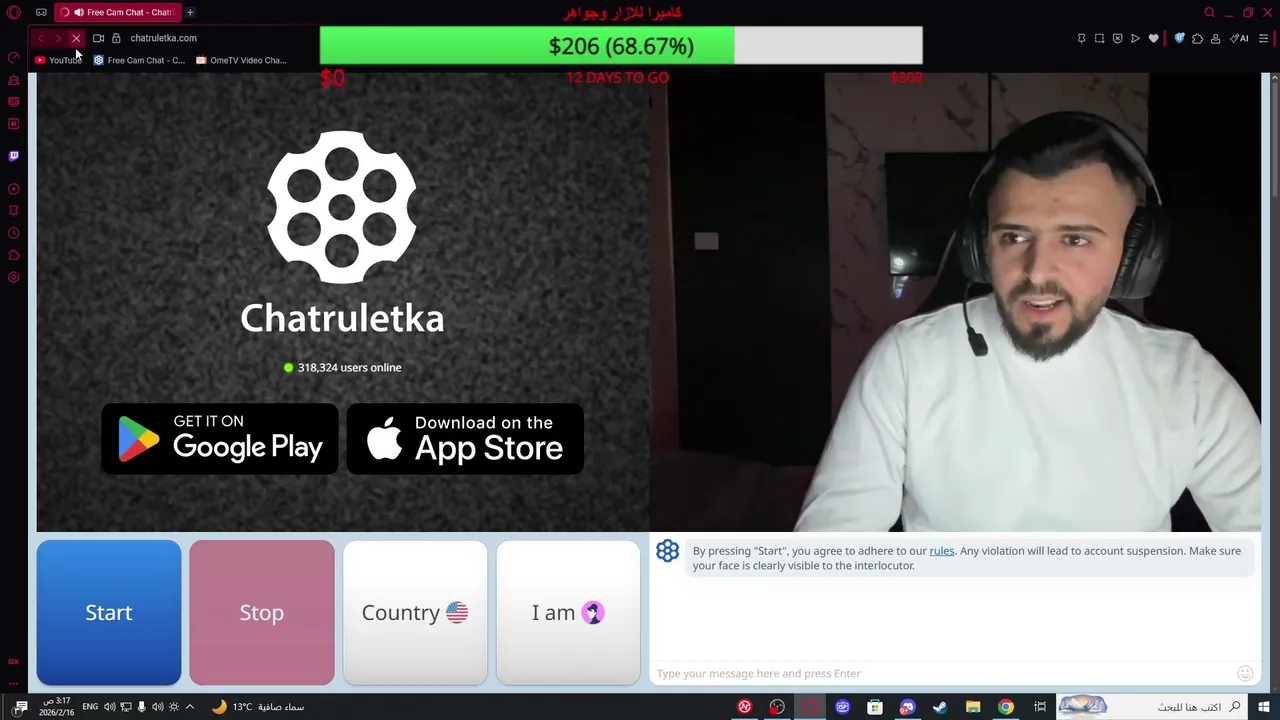The image size is (1280, 720).
Task: Open the extensions puzzle toolbar icon
Action: (x=1197, y=38)
